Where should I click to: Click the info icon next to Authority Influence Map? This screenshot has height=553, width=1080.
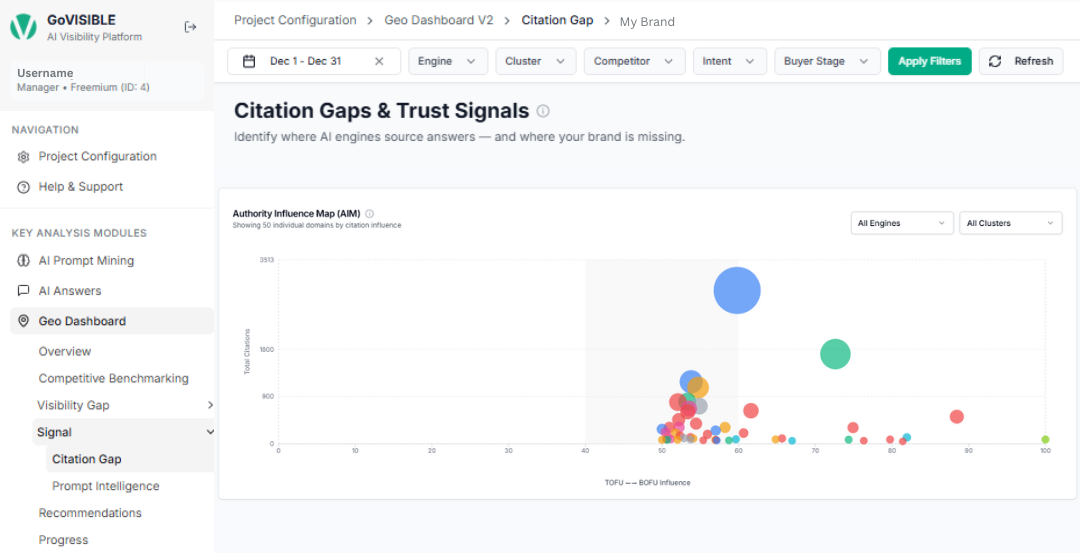coord(370,213)
